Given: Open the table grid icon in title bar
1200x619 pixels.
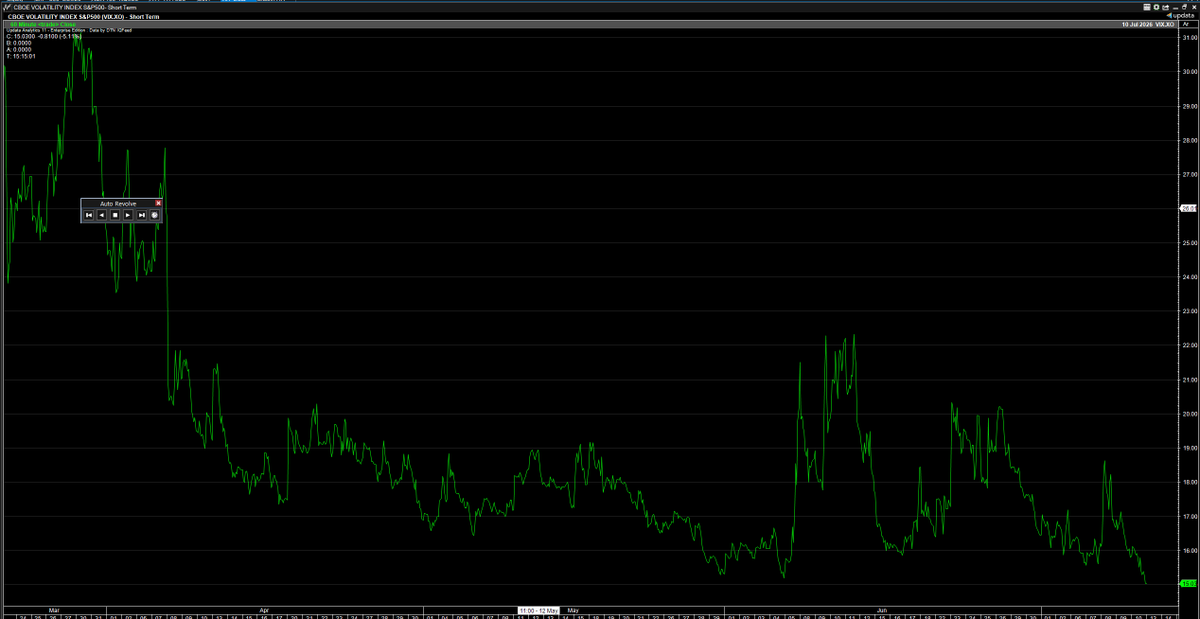Looking at the screenshot, I should point(1147,7).
